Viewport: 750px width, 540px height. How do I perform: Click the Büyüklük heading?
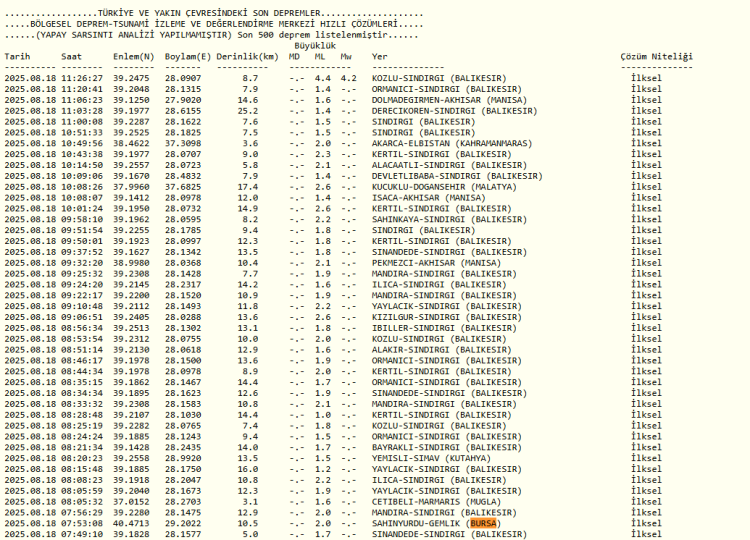click(315, 45)
